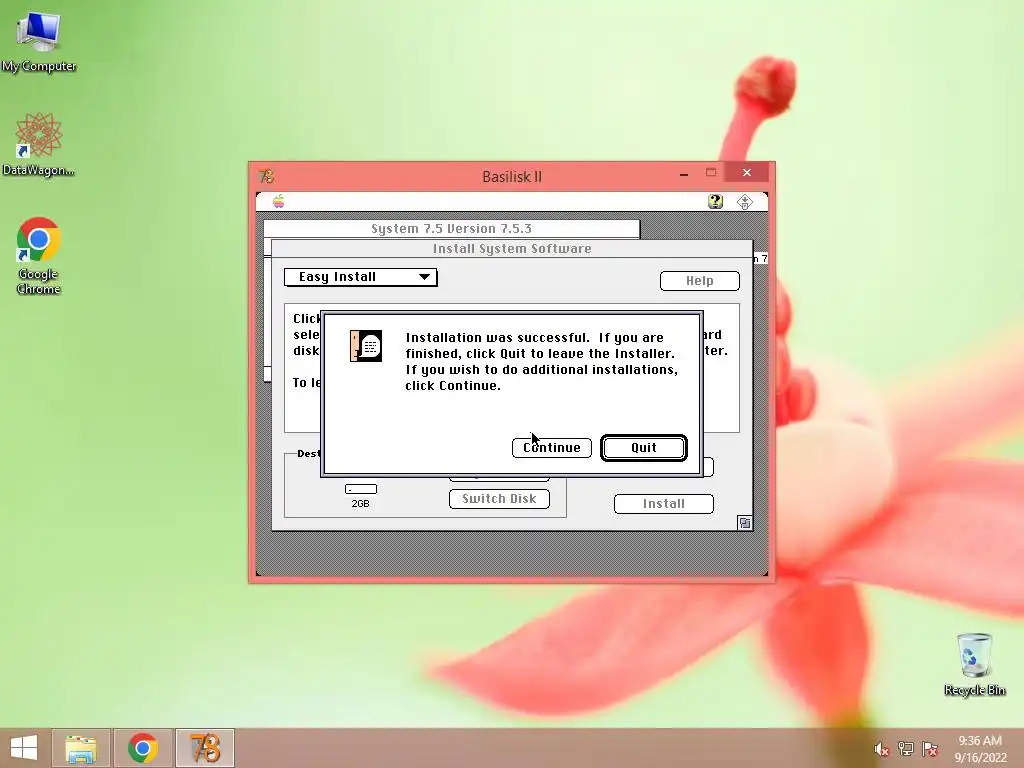Open File Explorer from the taskbar
Viewport: 1024px width, 768px height.
pos(81,748)
